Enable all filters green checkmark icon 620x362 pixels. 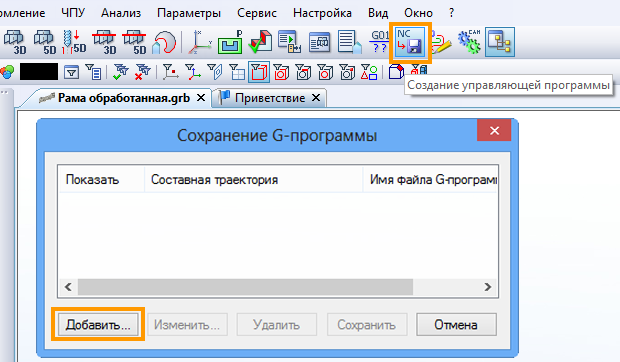(120, 72)
